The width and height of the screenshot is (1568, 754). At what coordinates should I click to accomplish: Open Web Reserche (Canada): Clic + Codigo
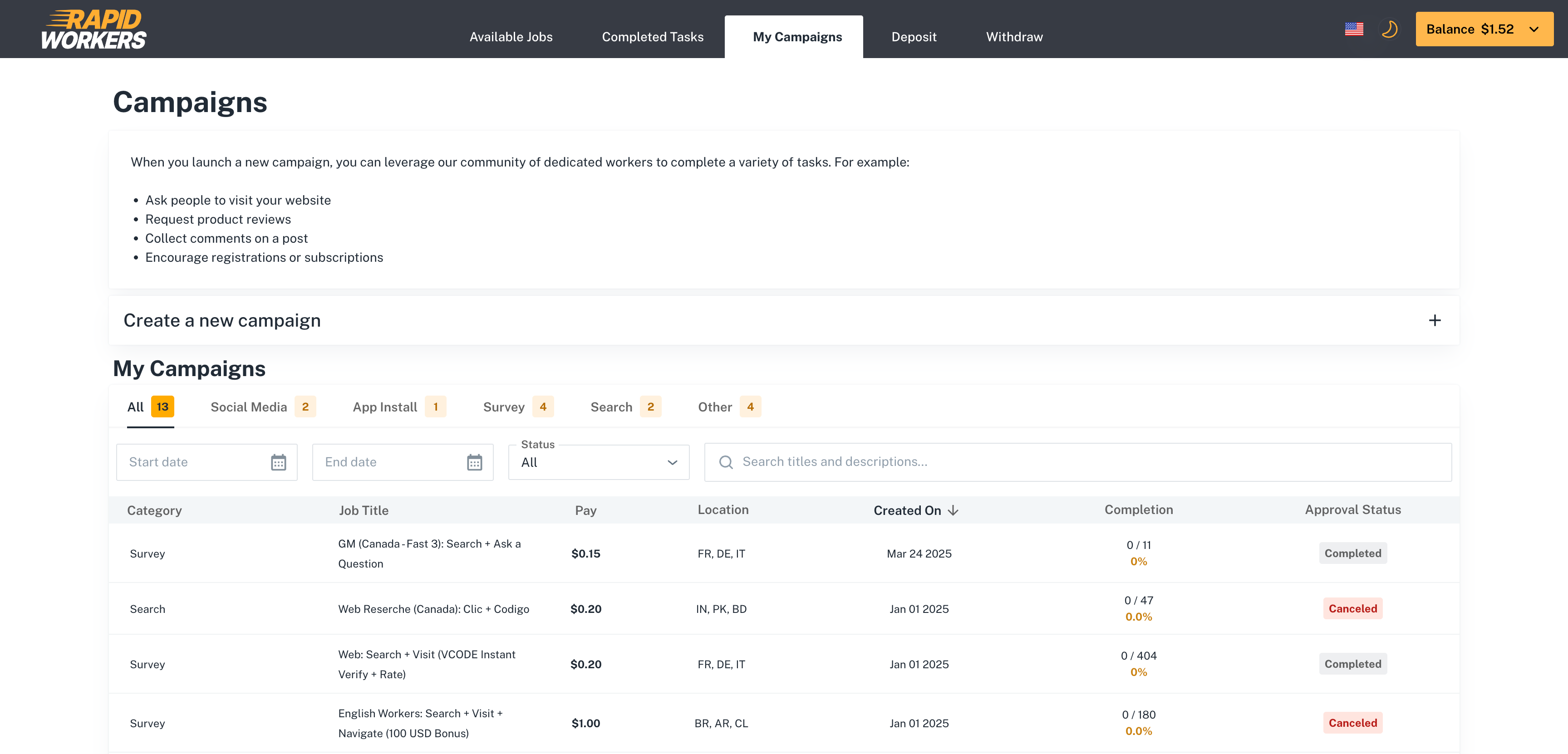(x=433, y=608)
